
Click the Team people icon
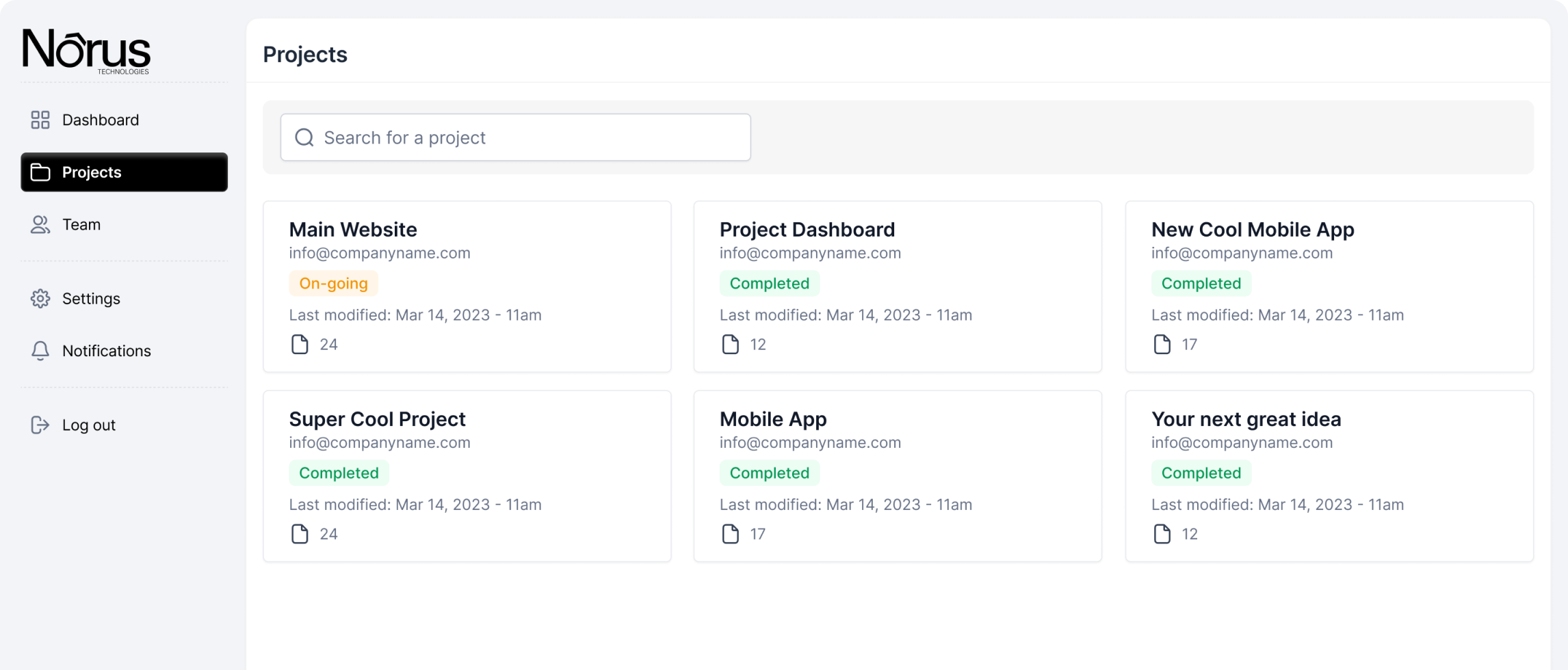(40, 225)
